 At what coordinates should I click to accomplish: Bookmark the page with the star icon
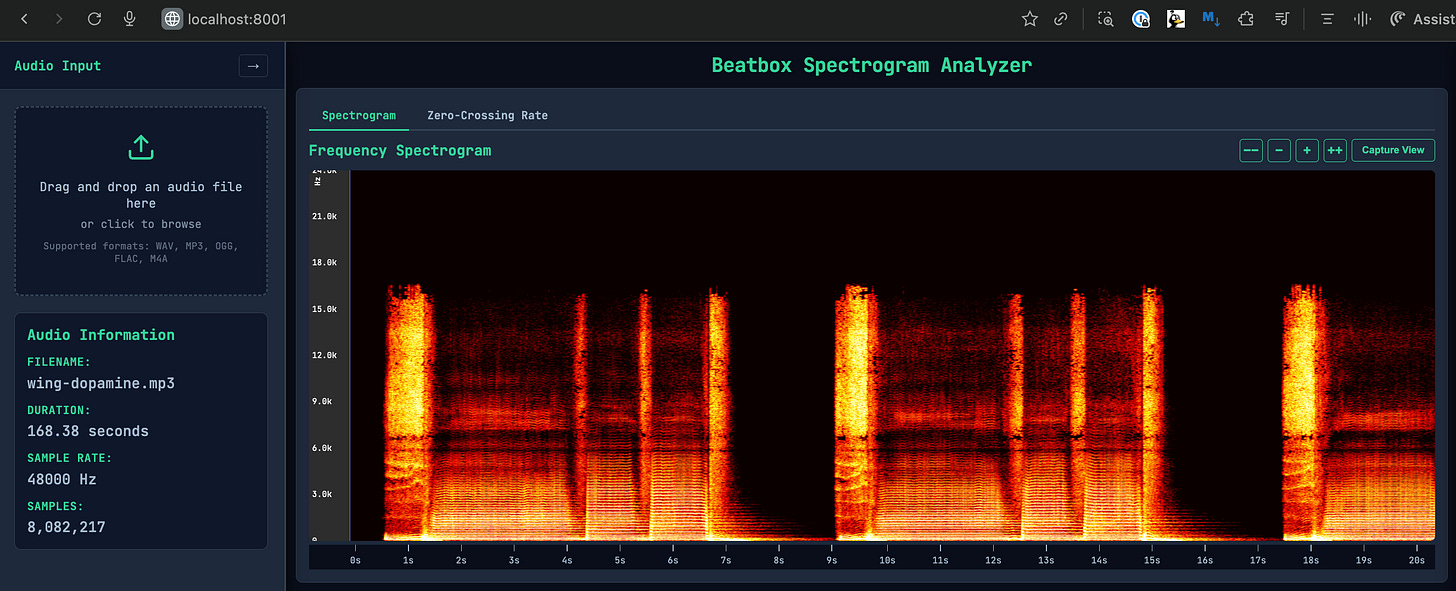pyautogui.click(x=1030, y=19)
